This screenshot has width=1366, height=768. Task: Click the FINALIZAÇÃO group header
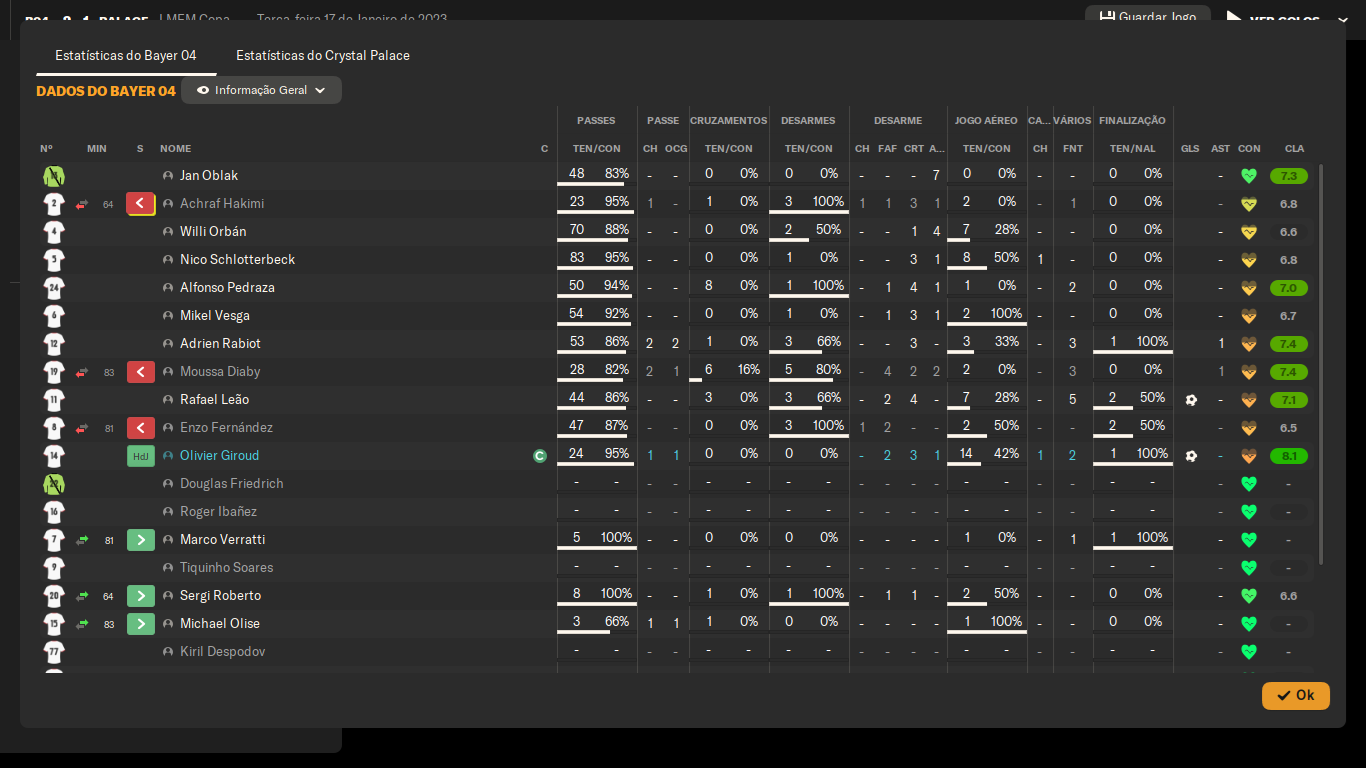1132,121
